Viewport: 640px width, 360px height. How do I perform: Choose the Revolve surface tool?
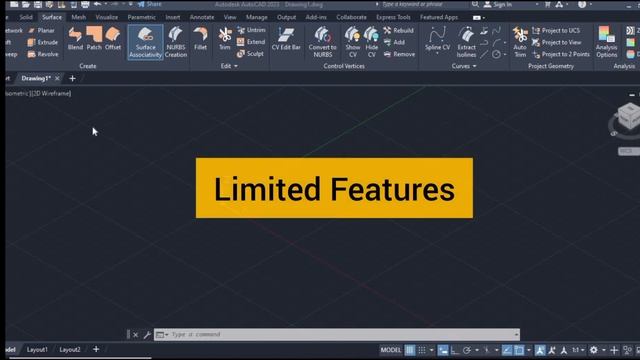tap(42, 54)
